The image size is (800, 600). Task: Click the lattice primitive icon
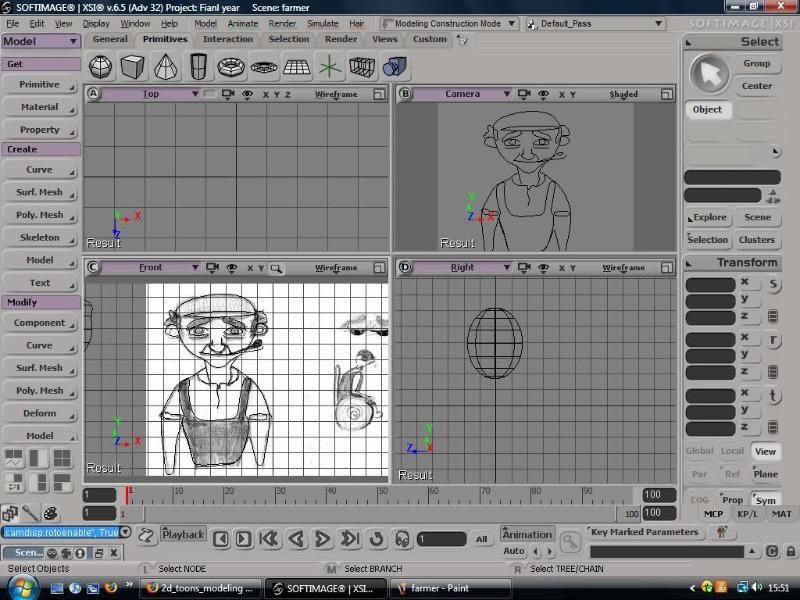tap(361, 67)
